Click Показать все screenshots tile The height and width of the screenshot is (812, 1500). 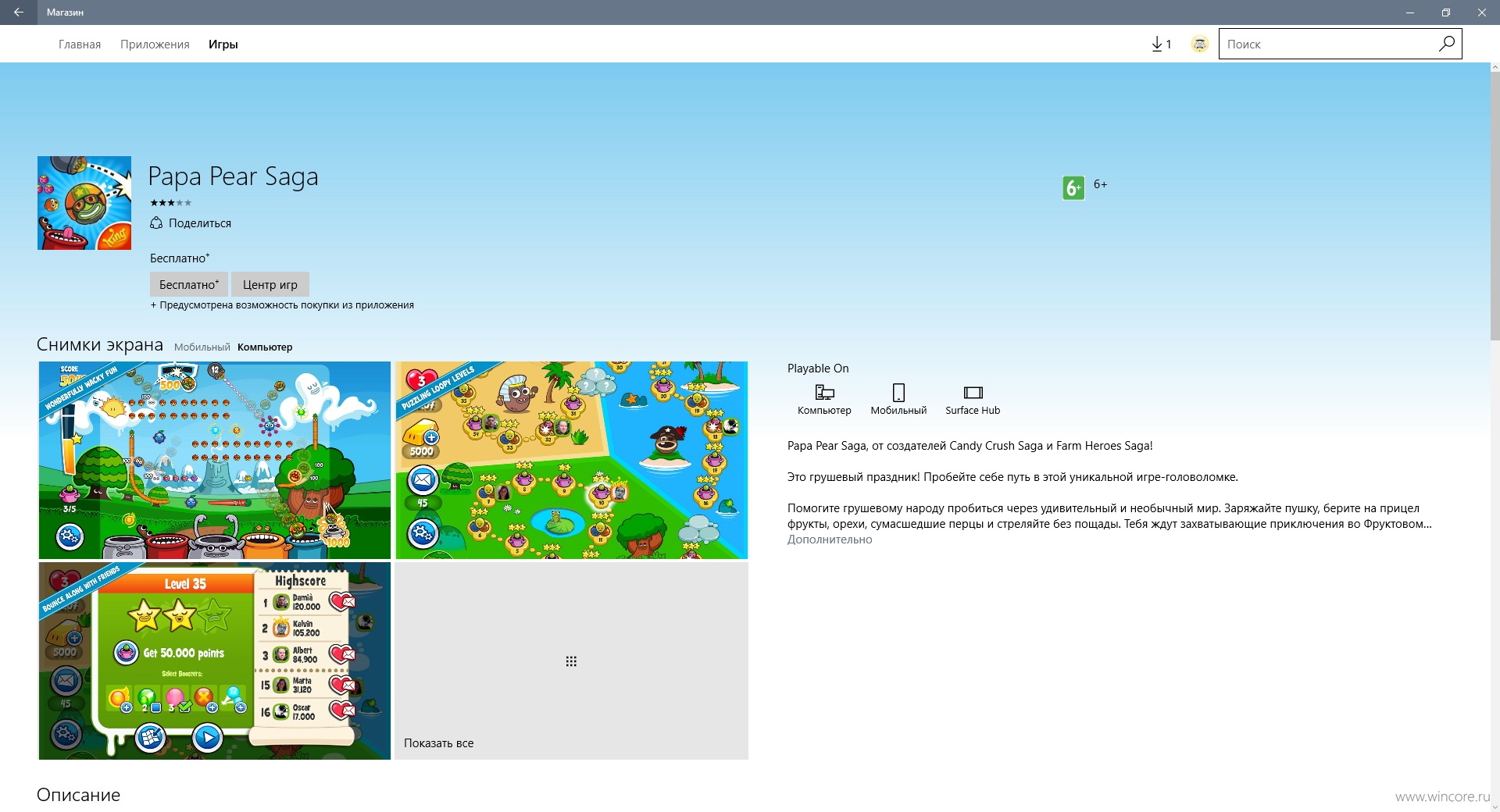[x=571, y=661]
